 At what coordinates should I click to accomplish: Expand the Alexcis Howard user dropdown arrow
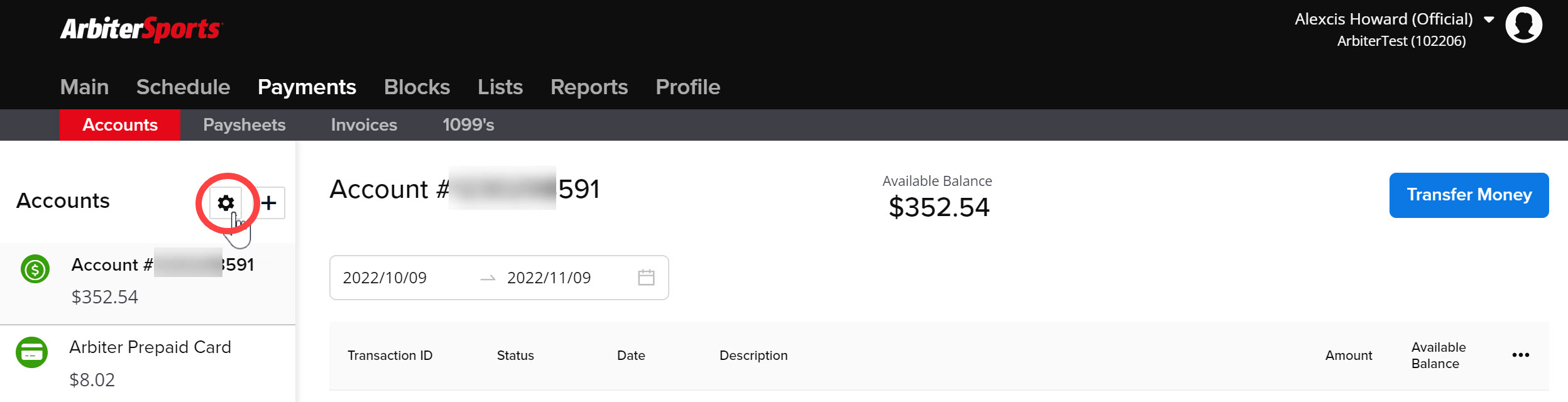point(1489,19)
